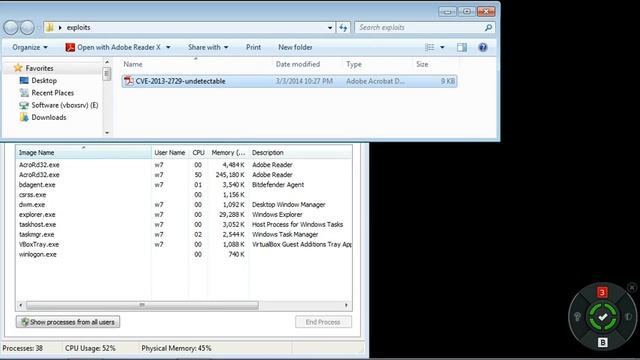
Task: Sort processes by CPU column
Action: pos(198,152)
